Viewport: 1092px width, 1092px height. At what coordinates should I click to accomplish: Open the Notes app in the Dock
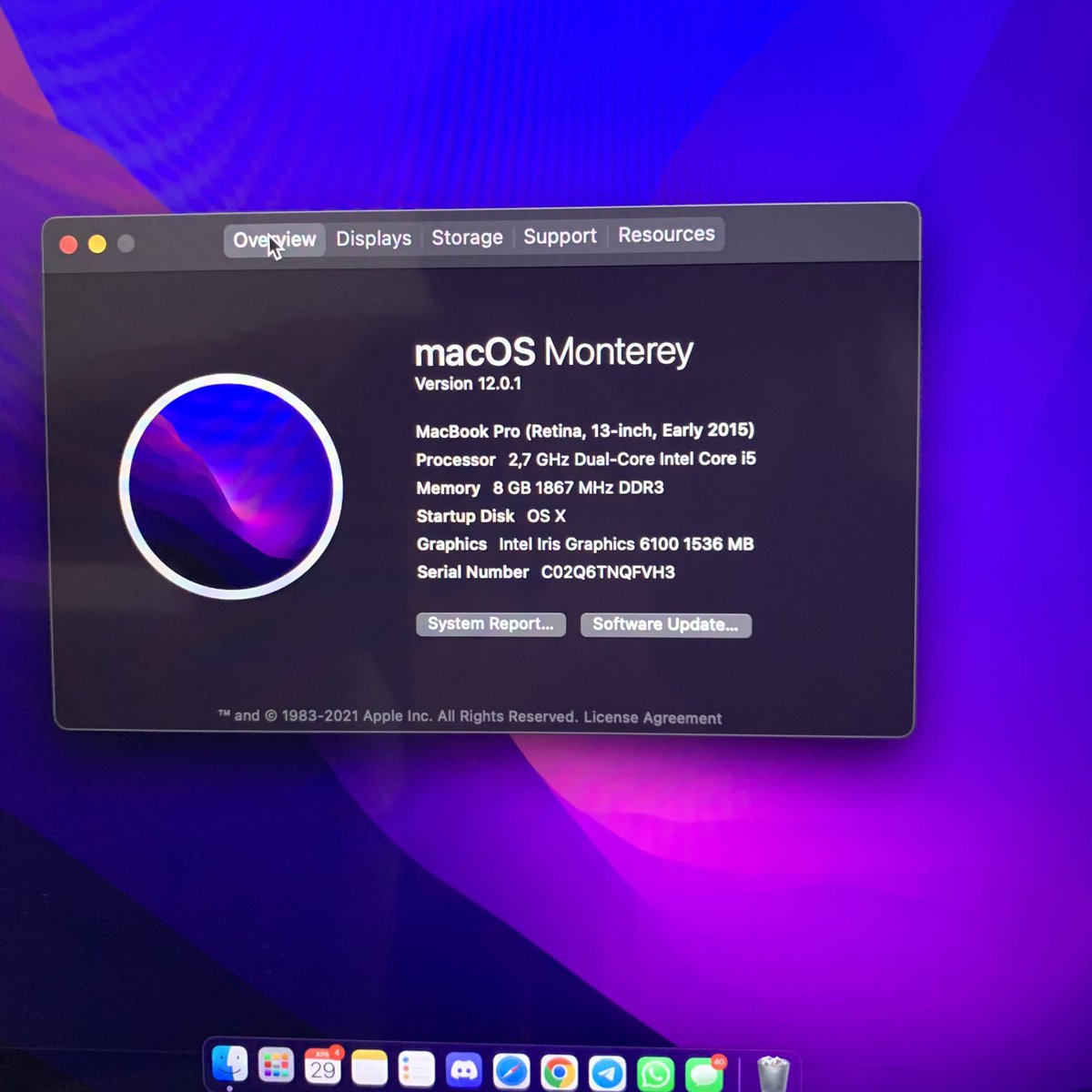pos(369,1068)
